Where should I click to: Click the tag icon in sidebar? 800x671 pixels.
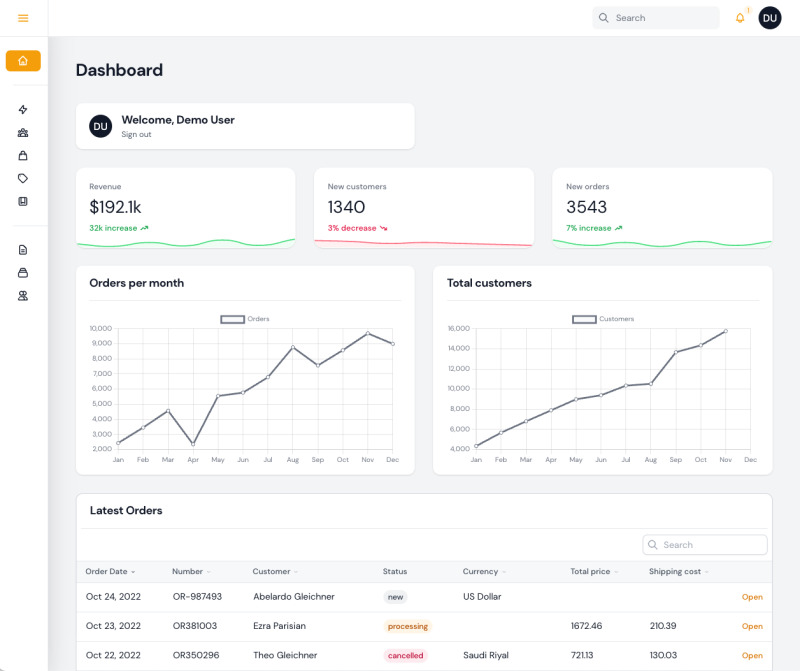pos(23,179)
